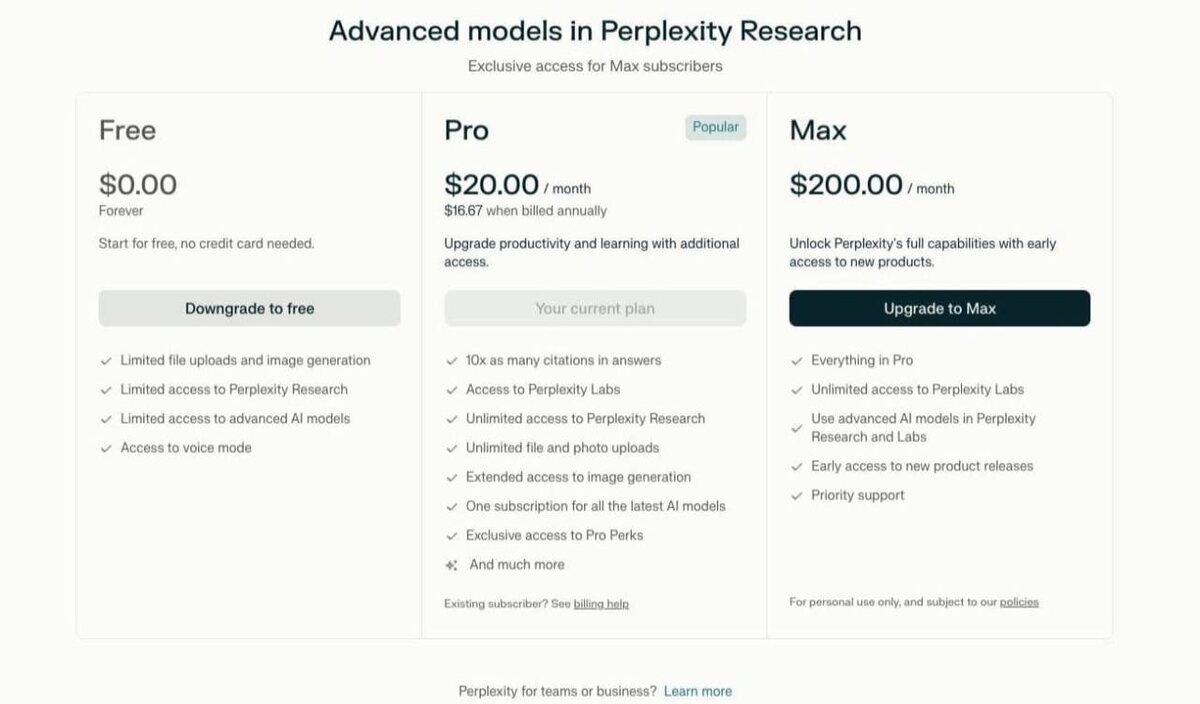Open the billing help link

coord(601,604)
